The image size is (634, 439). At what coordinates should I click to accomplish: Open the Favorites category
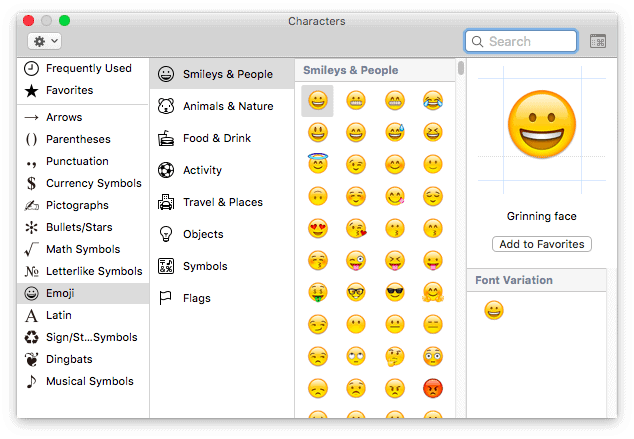(69, 90)
